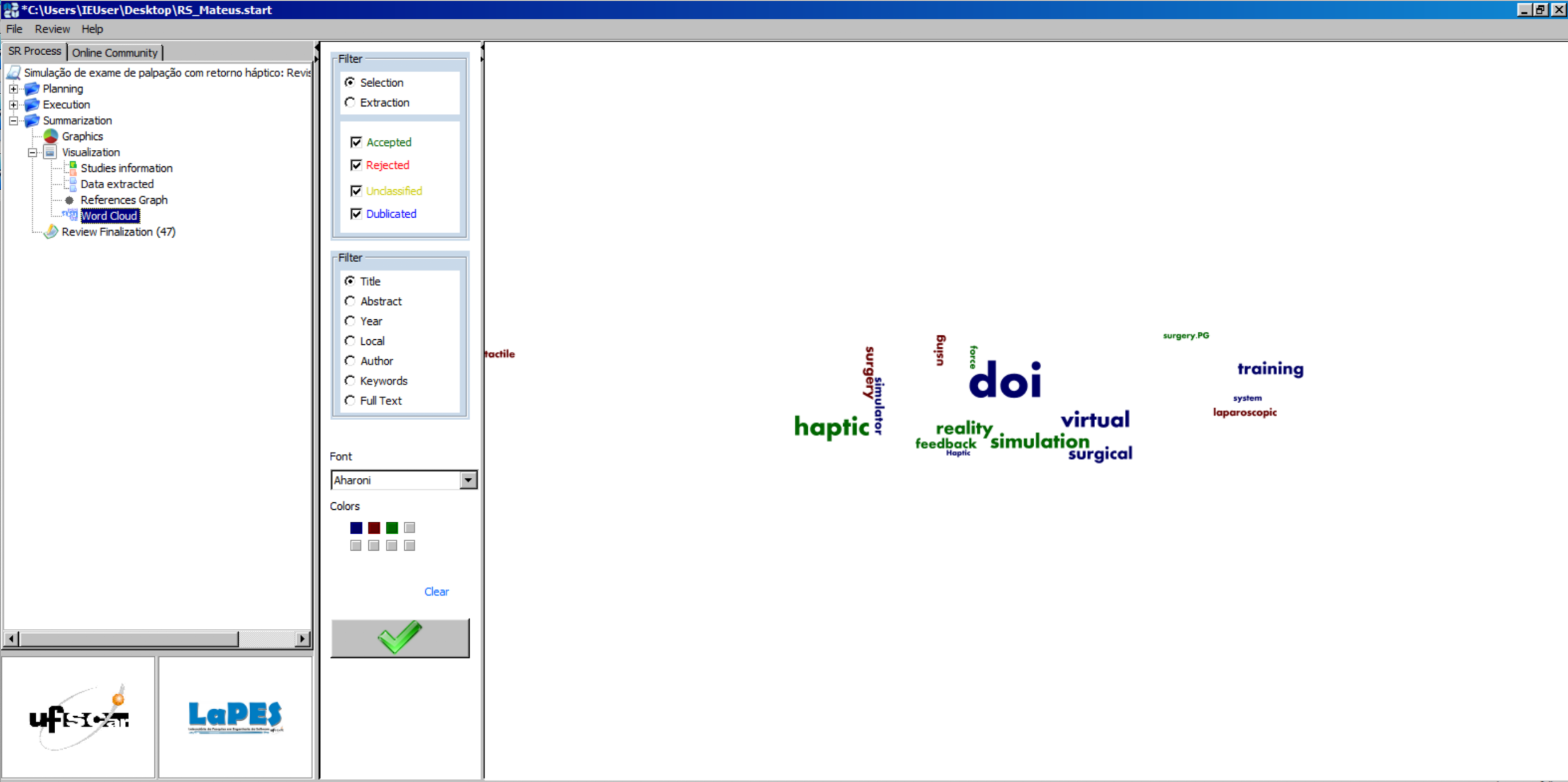Viewport: 1568px width, 782px height.
Task: Click the Studies information tree icon
Action: (72, 167)
